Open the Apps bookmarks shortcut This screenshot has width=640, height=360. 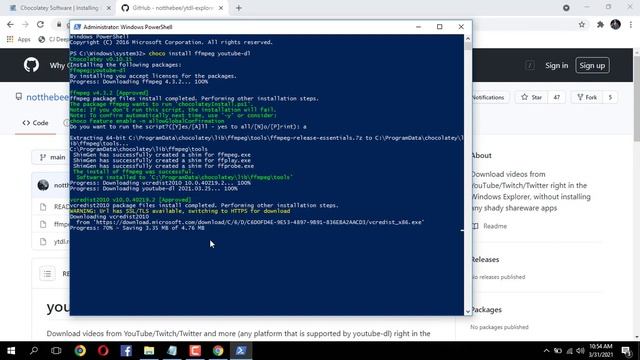(x=19, y=39)
